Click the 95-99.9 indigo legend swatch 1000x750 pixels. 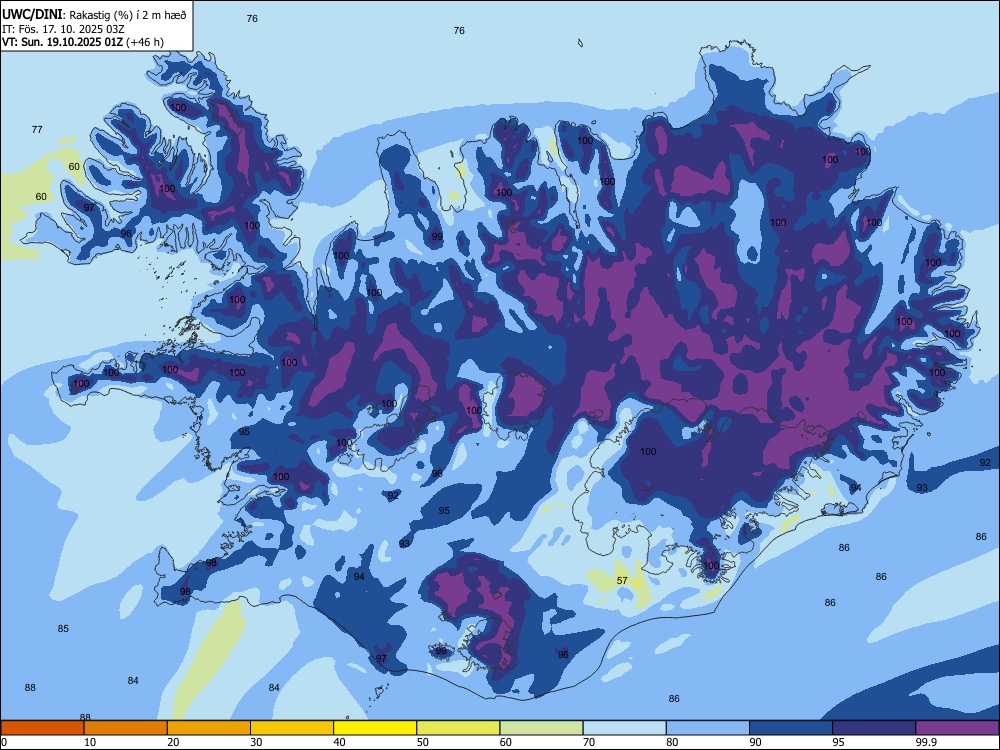874,728
